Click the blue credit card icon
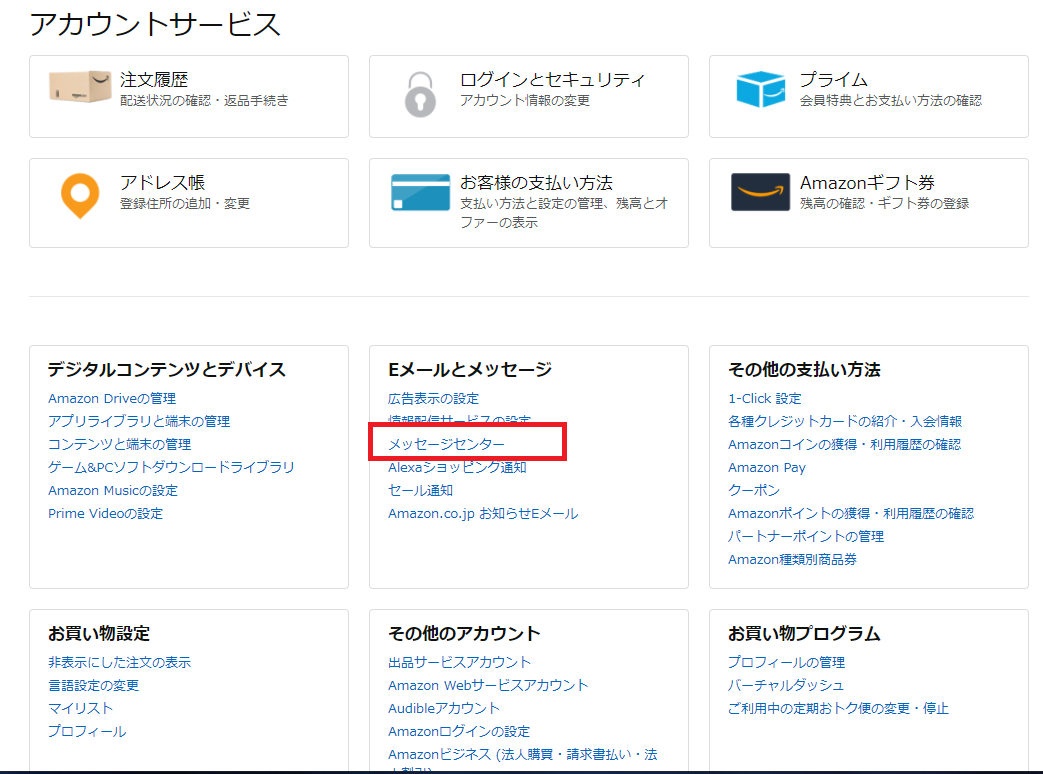 (420, 192)
